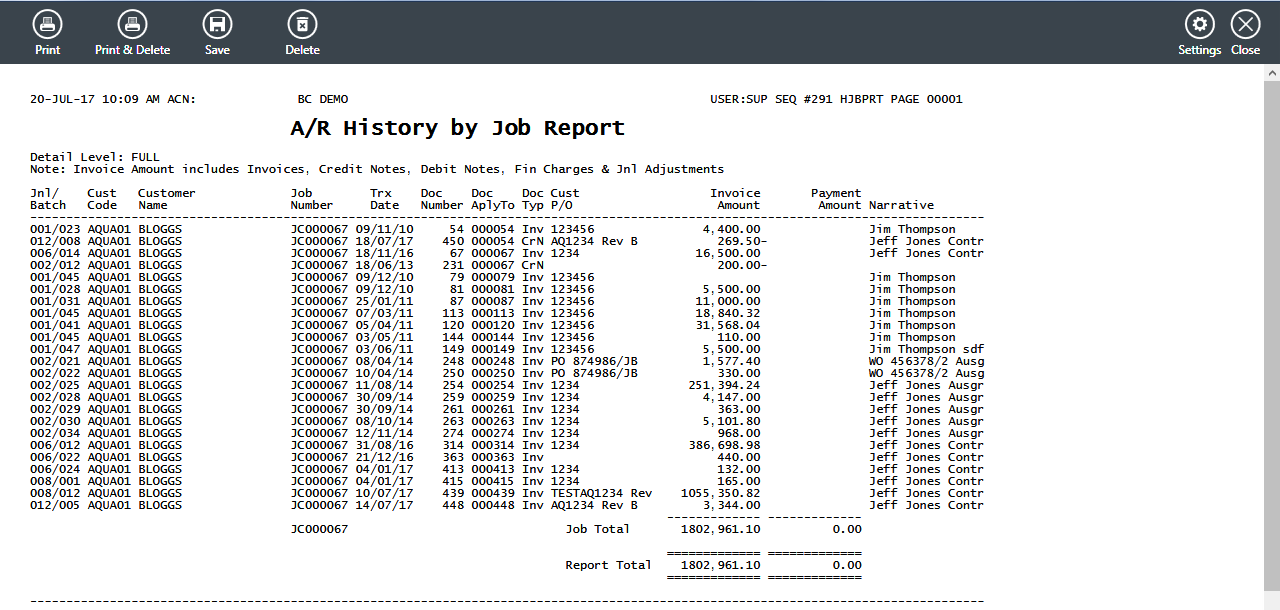Click the "Trx Date" column header
Viewport: 1280px width, 610px height.
(x=385, y=199)
